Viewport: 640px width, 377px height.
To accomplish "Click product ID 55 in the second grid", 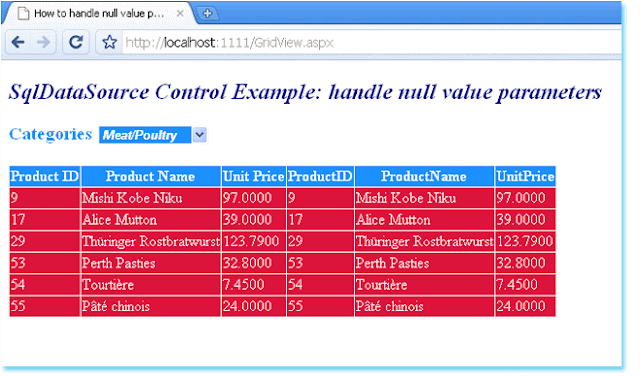I will click(296, 306).
